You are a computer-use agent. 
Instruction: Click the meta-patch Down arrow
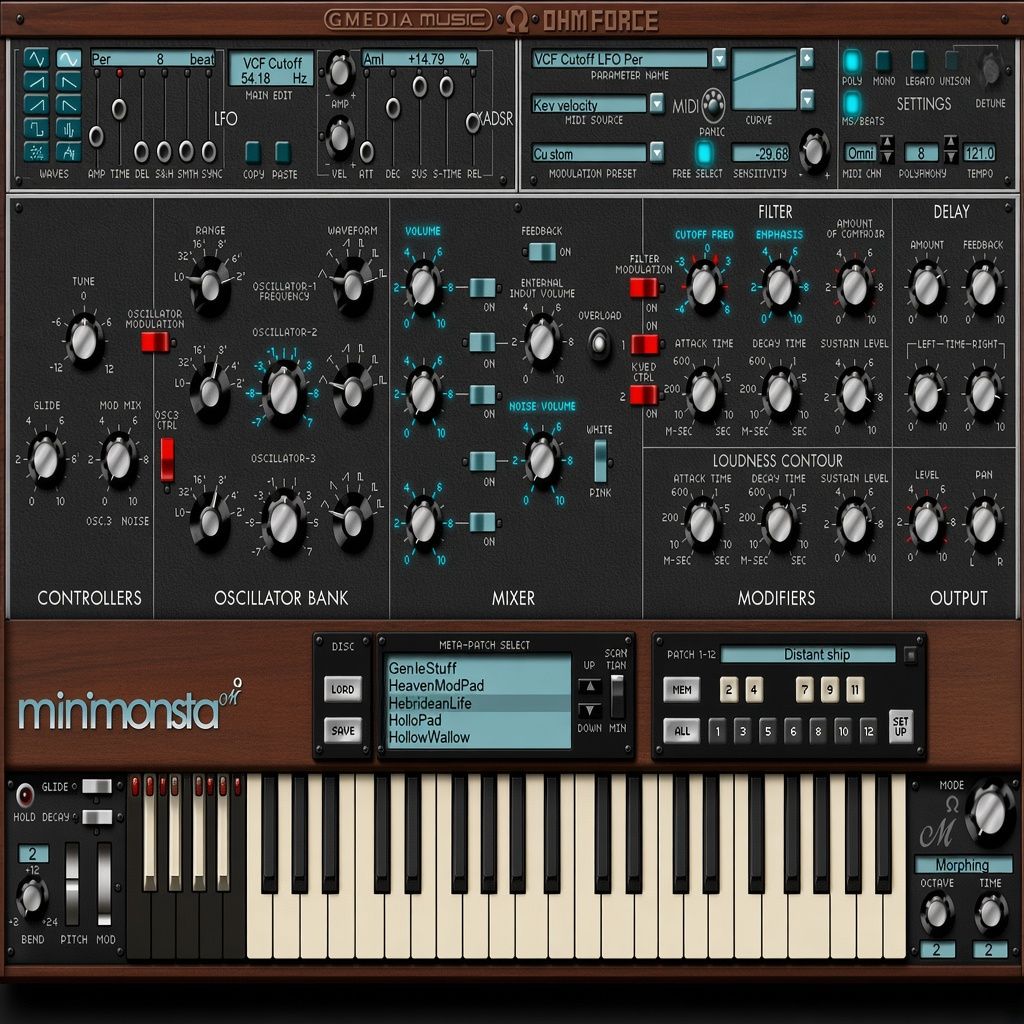(590, 710)
